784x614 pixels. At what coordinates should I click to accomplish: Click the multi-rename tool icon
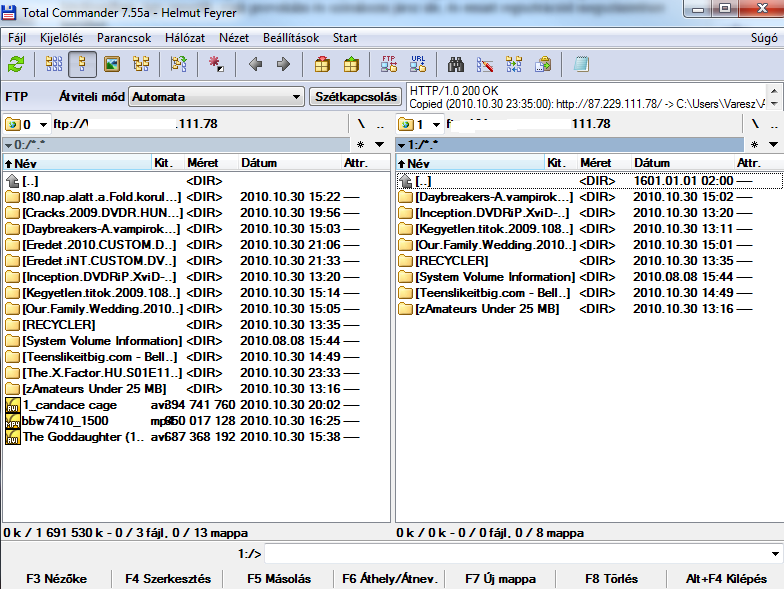[x=485, y=64]
